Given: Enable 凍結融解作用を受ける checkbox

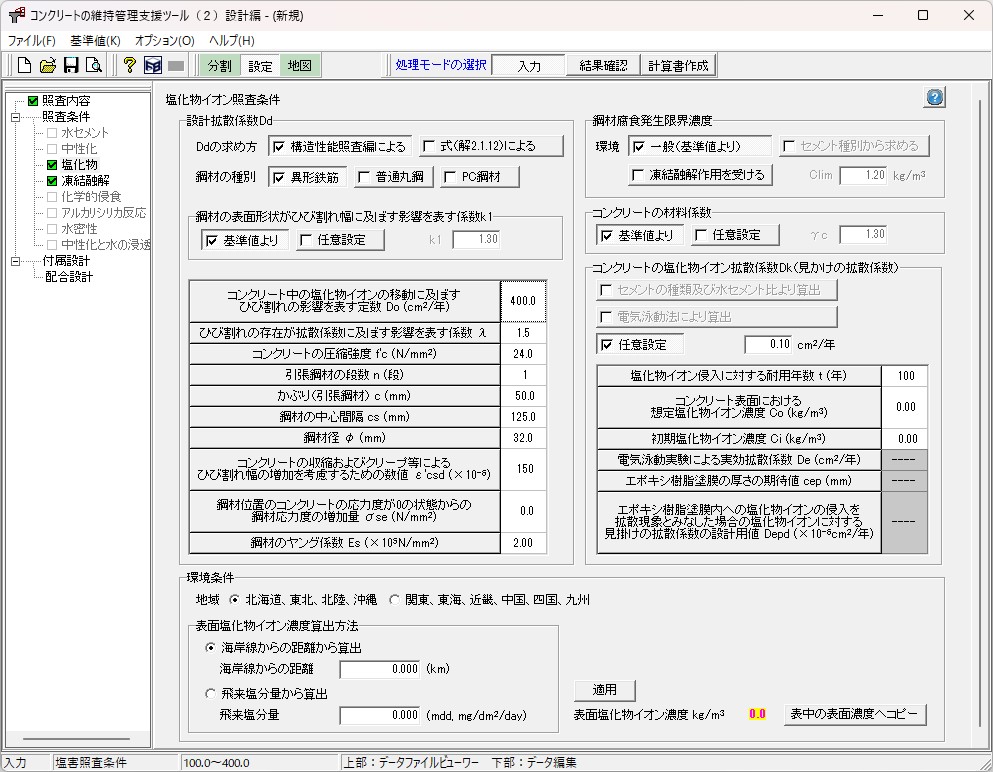Looking at the screenshot, I should pos(700,175).
